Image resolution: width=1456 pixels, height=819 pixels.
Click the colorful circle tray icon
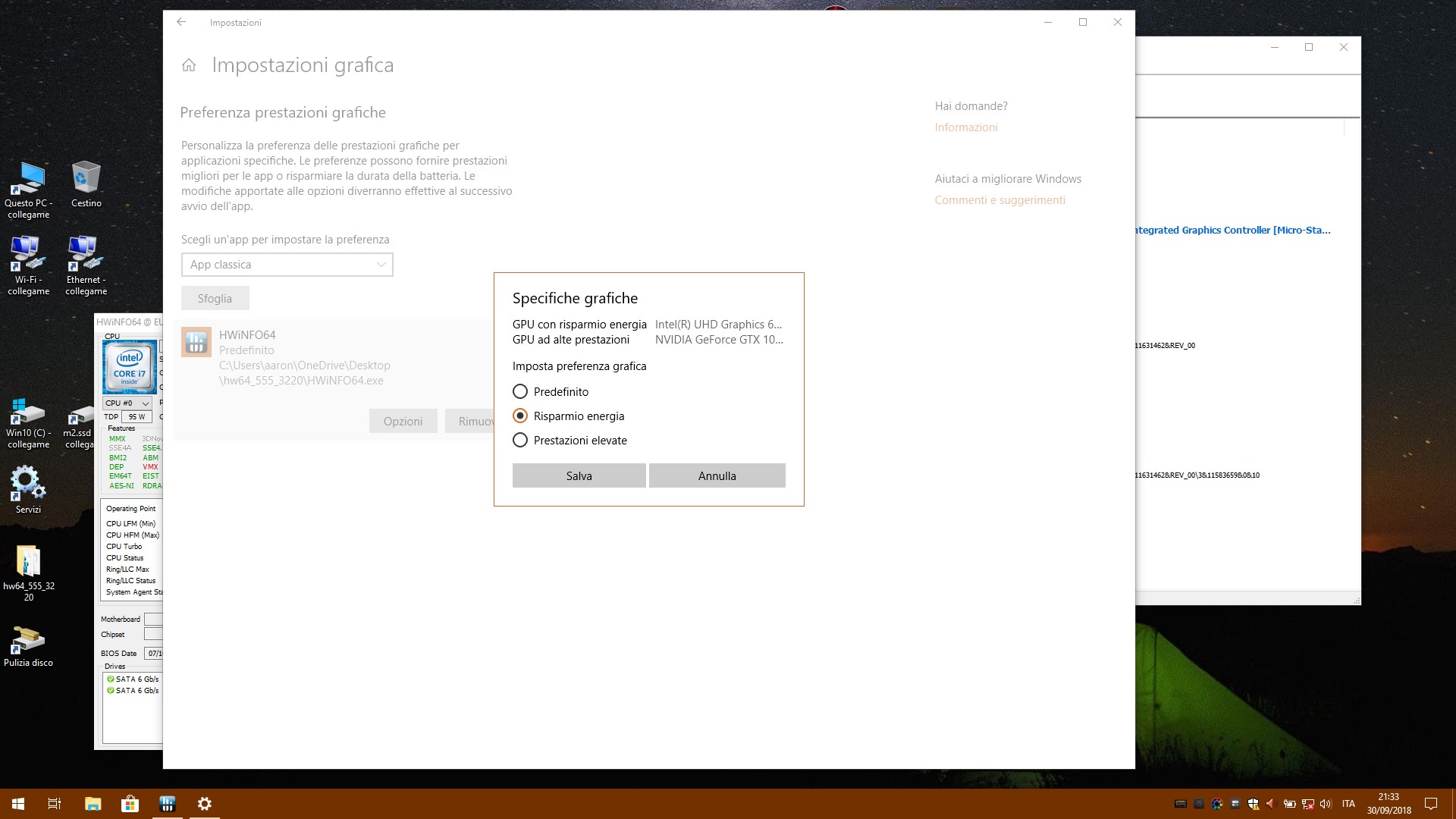pos(1217,804)
